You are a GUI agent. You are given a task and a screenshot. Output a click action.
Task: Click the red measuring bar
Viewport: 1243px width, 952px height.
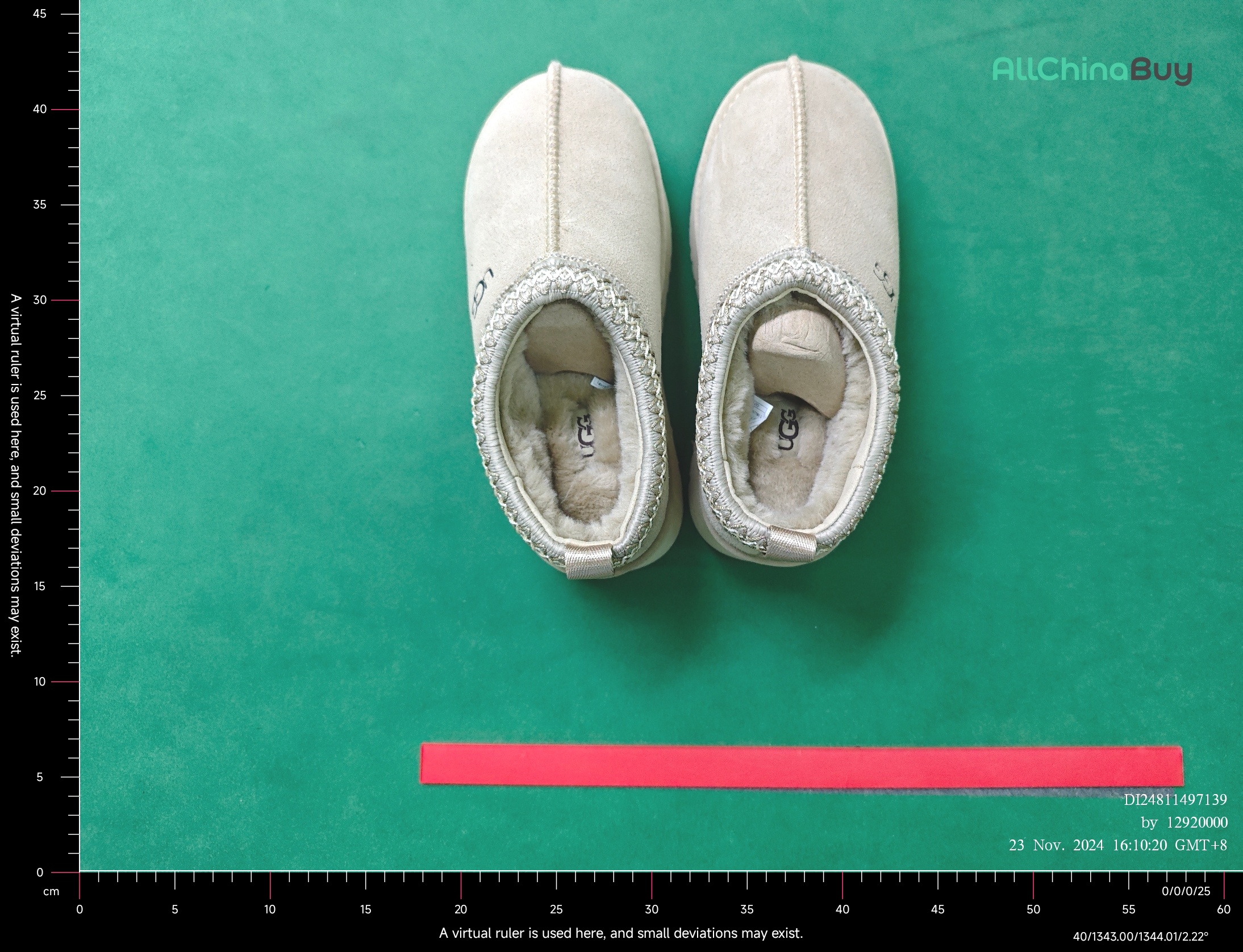(801, 766)
